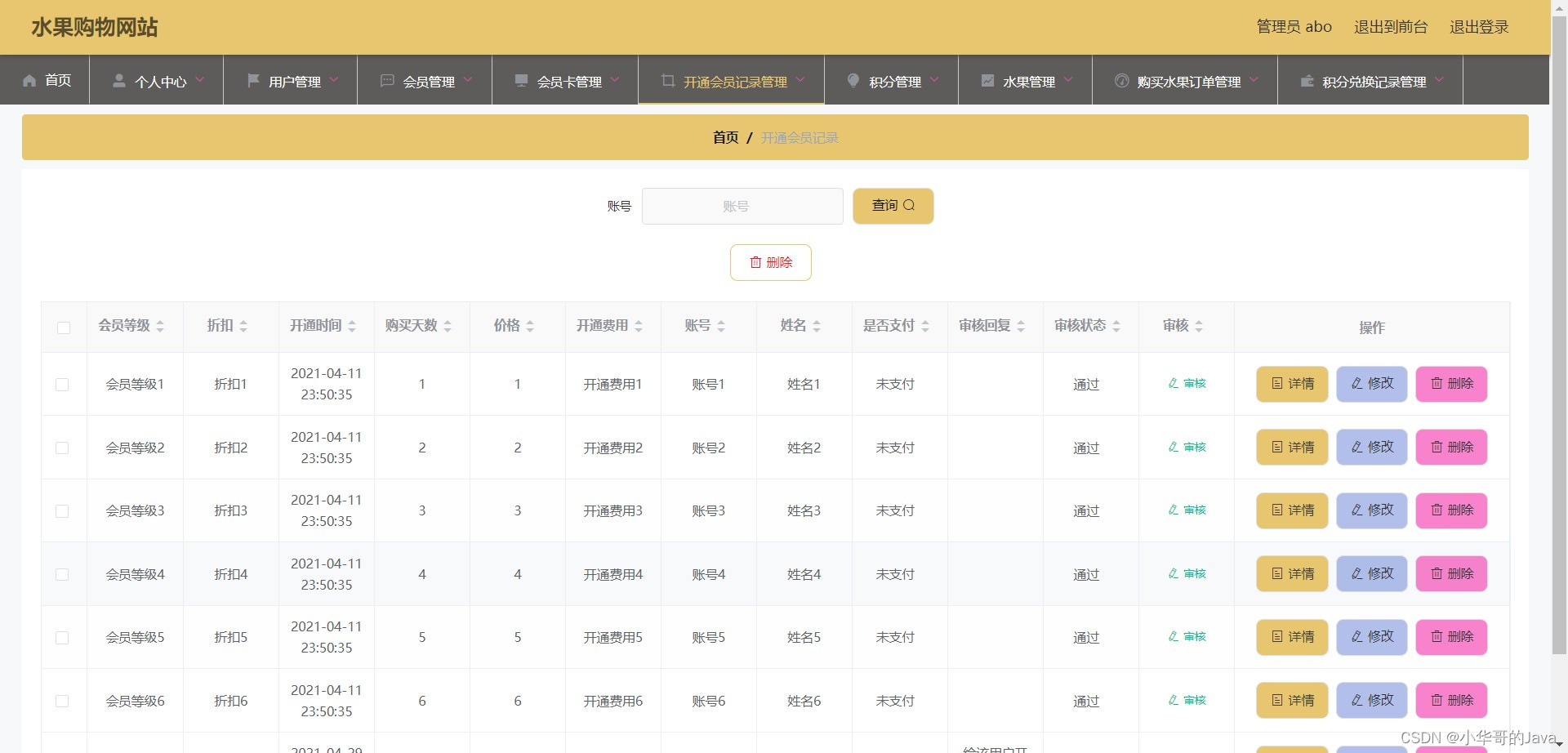Screen dimensions: 1568x753
Task: Click the person icon next to 个人中心
Action: 119,80
